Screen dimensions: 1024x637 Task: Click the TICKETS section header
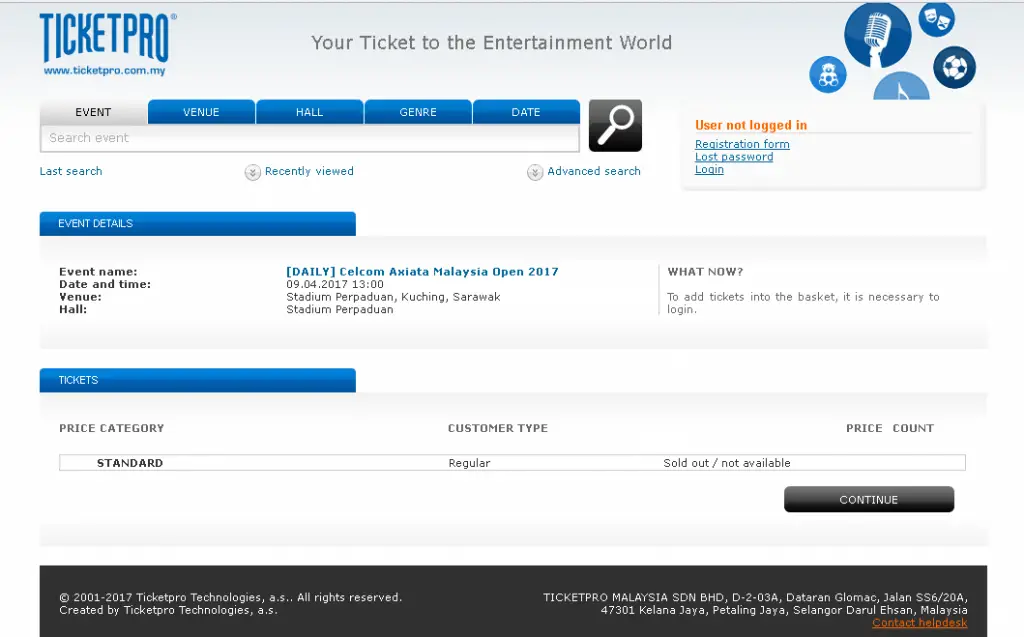point(198,380)
